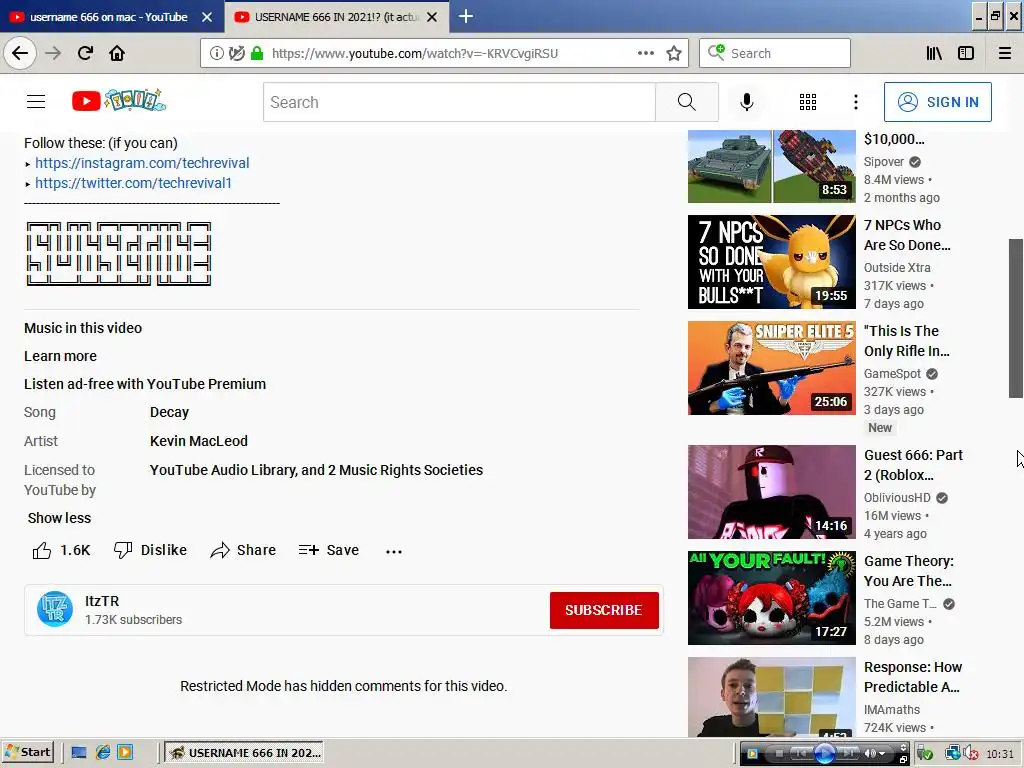1024x768 pixels.
Task: Open the Firefox hamburger menu
Action: coord(1005,53)
